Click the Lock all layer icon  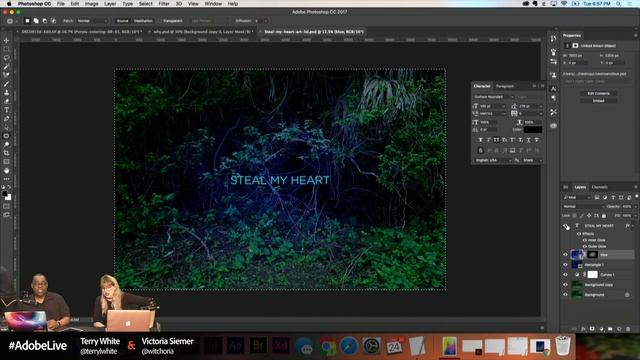coord(604,216)
